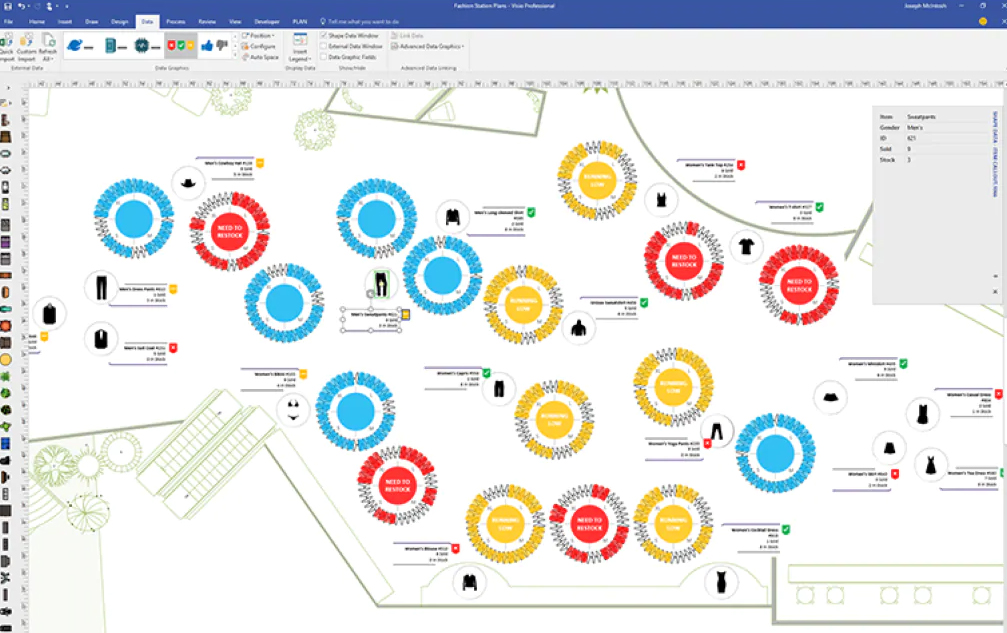Click the Unisex Sweatshirt callout label
Screen dimensions: 1007x633
(609, 307)
